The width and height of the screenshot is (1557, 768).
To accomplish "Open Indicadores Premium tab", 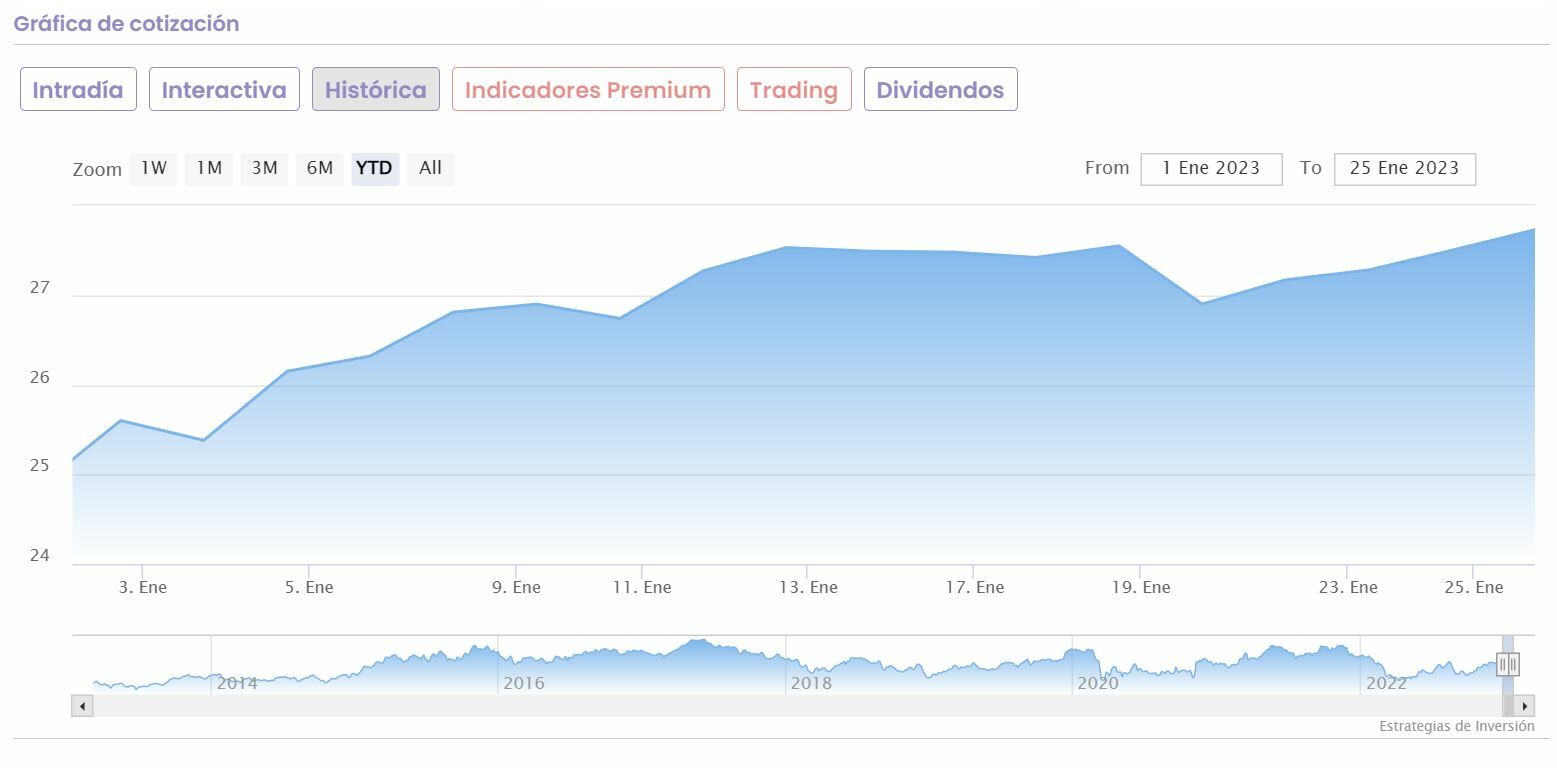I will (588, 90).
